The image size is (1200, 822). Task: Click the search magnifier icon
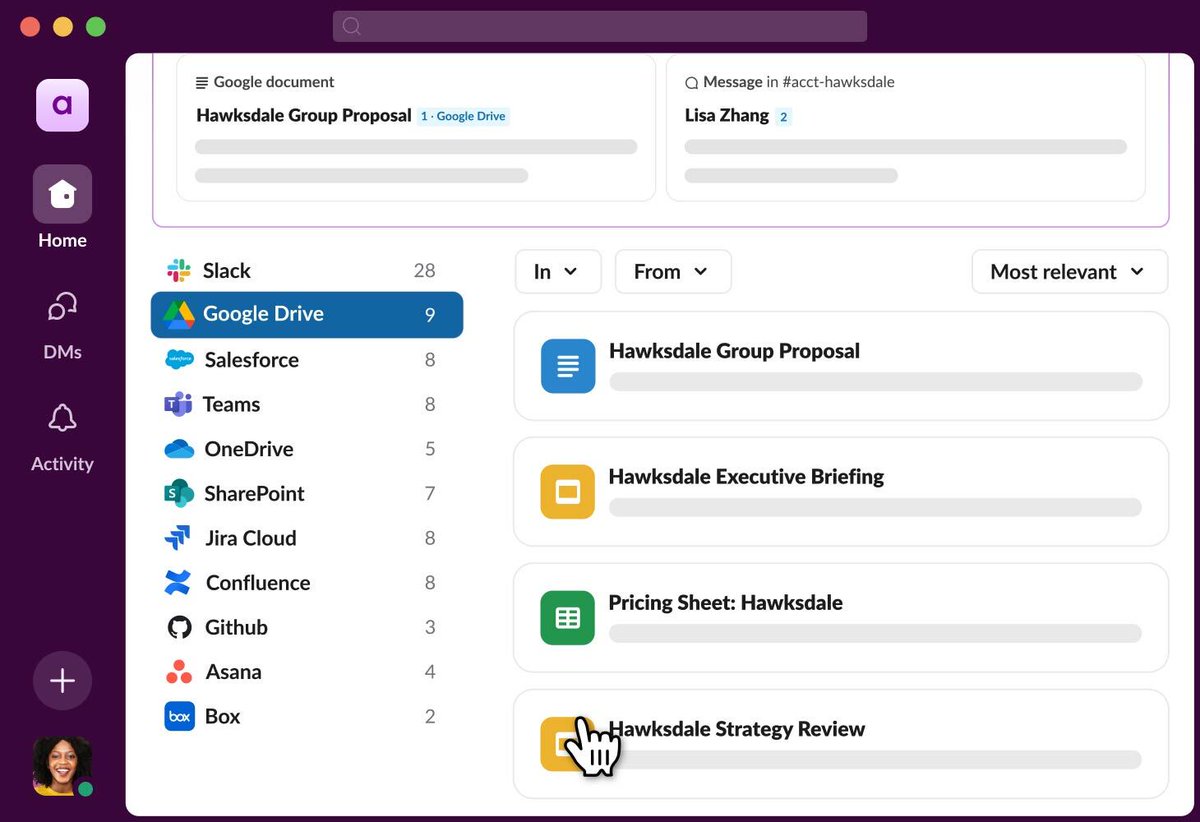click(x=351, y=26)
